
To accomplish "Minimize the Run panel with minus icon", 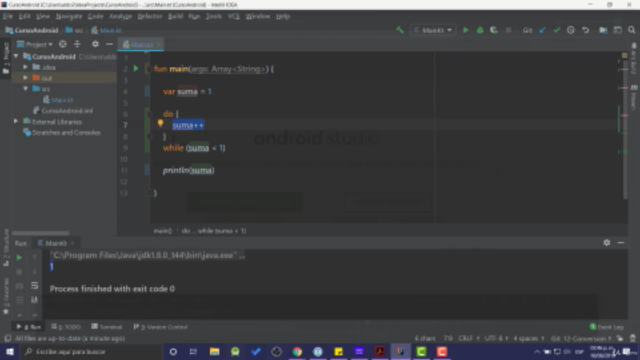I will click(x=621, y=242).
